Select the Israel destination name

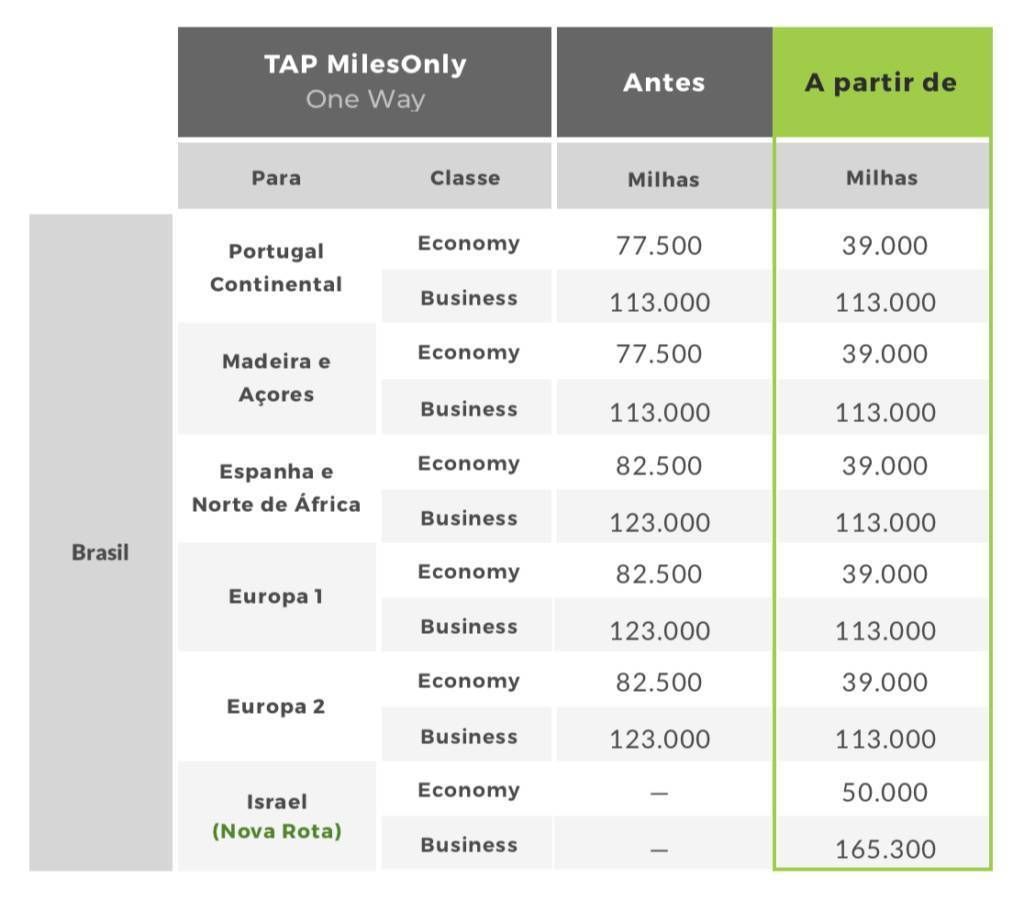277,802
